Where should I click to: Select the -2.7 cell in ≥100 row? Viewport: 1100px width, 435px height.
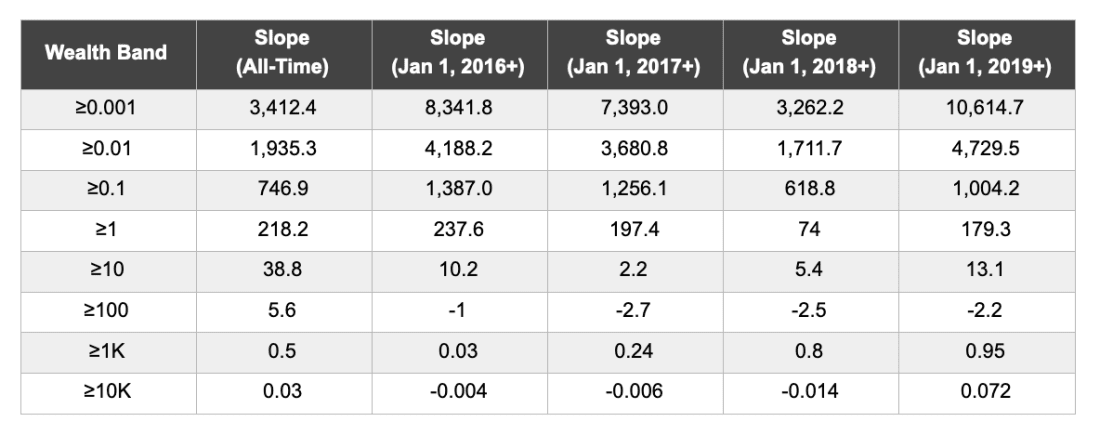(x=635, y=312)
